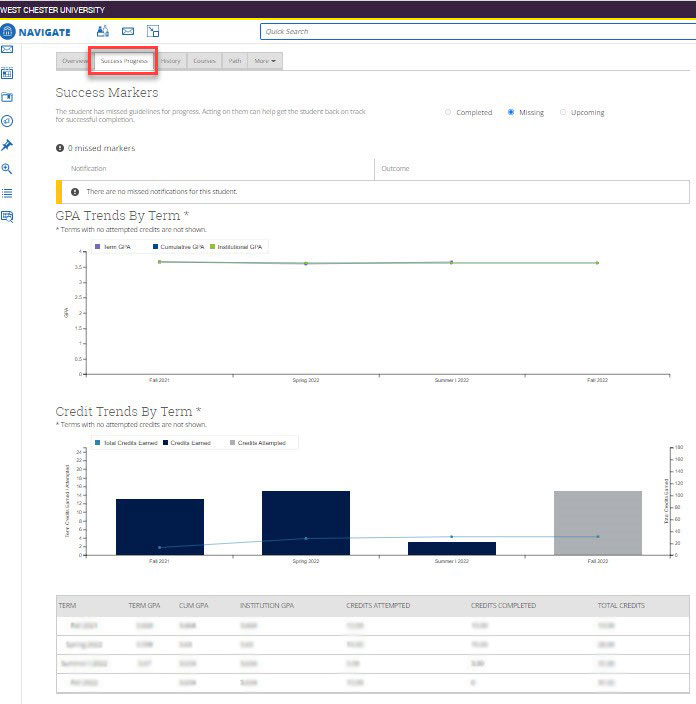
Task: Open the calendar icon in the left sidebar
Action: point(7,97)
